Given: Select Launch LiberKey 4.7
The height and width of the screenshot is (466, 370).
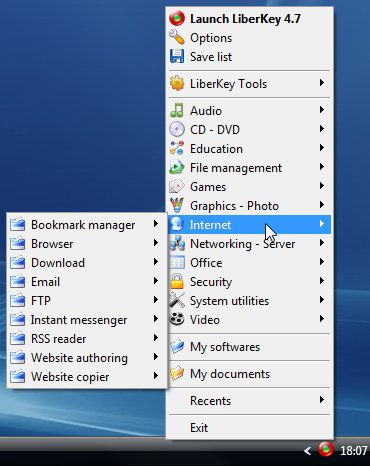Looking at the screenshot, I should point(249,19).
